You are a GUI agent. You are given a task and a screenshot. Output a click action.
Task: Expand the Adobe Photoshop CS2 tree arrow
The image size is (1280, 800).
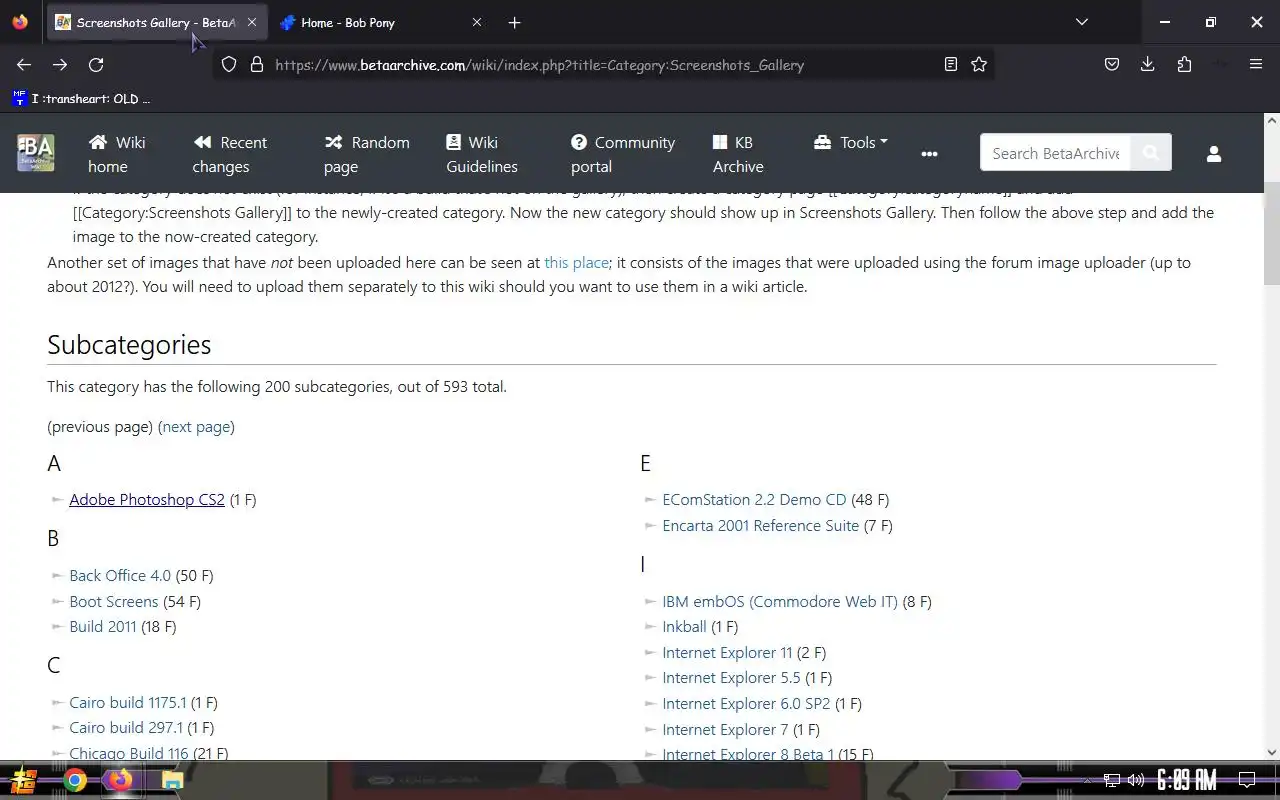coord(58,500)
